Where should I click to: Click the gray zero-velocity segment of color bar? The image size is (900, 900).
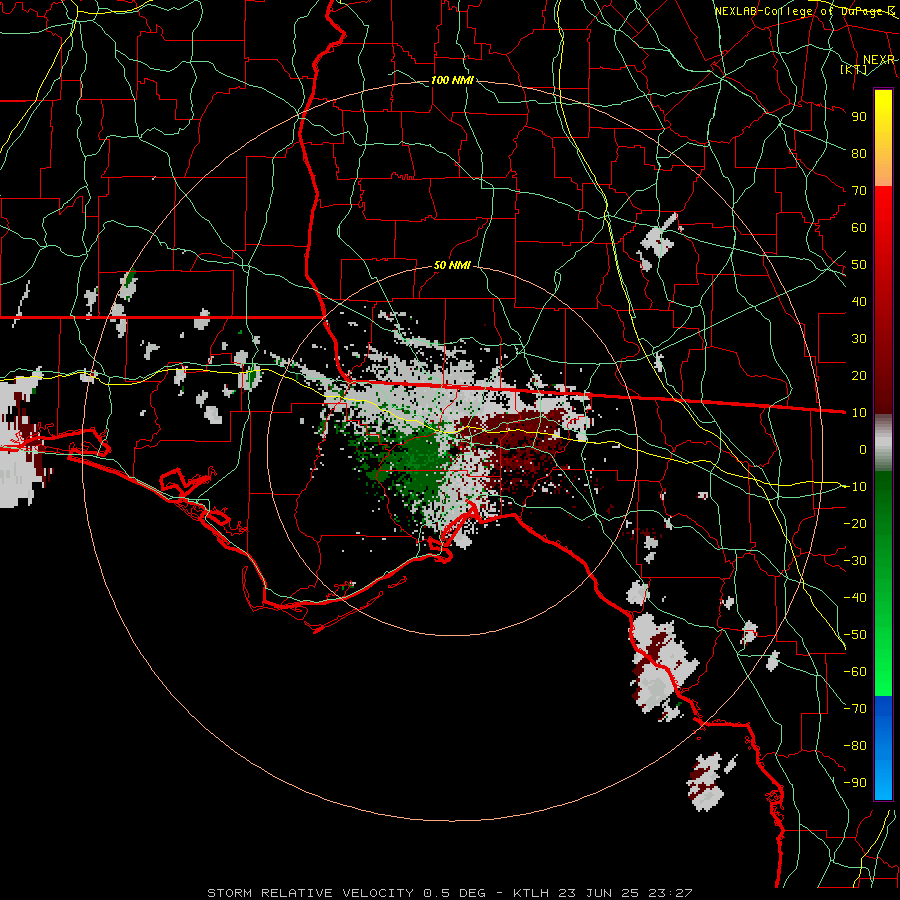click(x=883, y=442)
